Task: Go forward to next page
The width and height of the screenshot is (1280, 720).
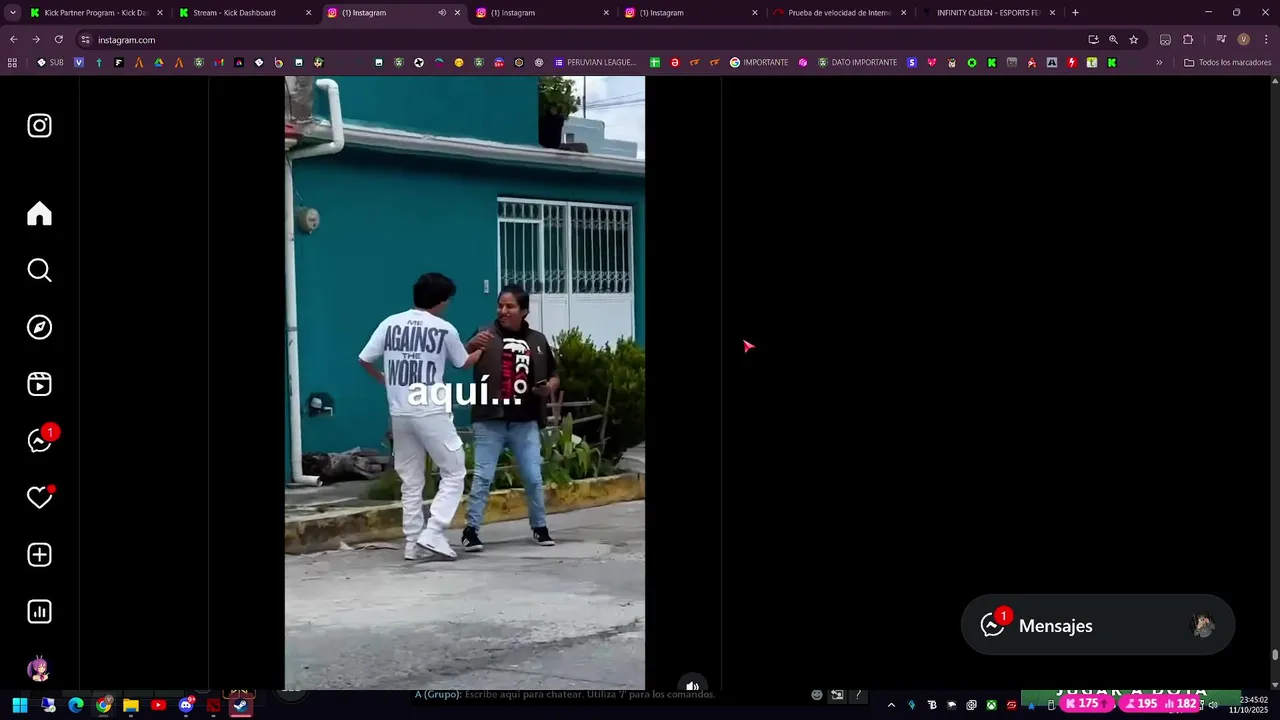Action: click(x=36, y=39)
